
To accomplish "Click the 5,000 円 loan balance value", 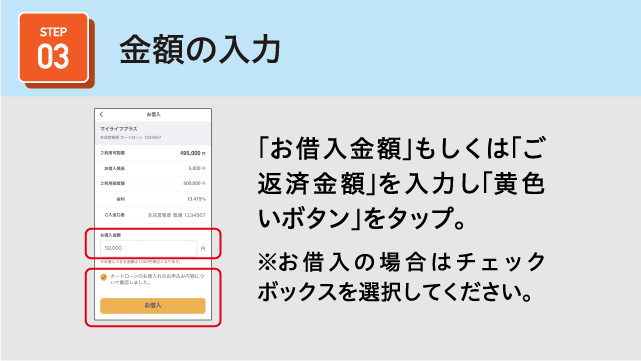I will tap(197, 168).
